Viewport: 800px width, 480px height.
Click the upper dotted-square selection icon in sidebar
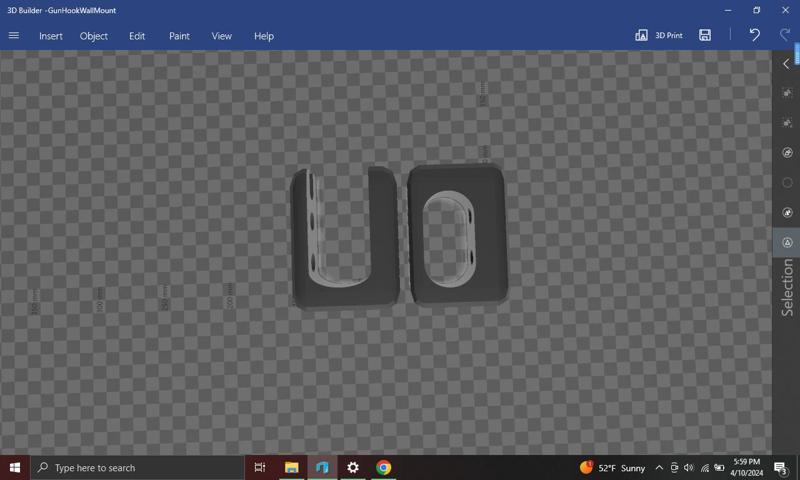(x=787, y=93)
